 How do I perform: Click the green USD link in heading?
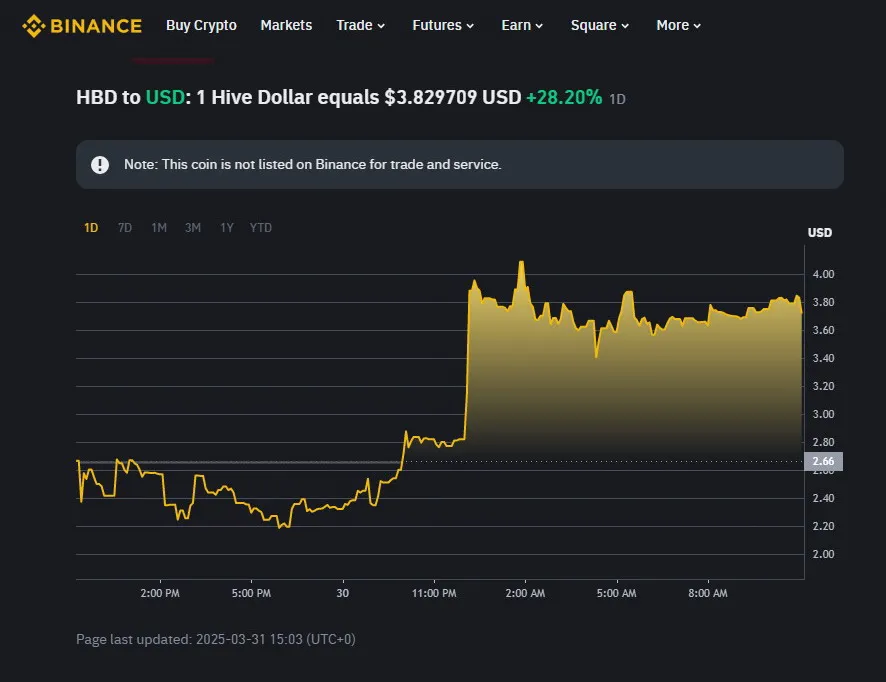tap(165, 97)
